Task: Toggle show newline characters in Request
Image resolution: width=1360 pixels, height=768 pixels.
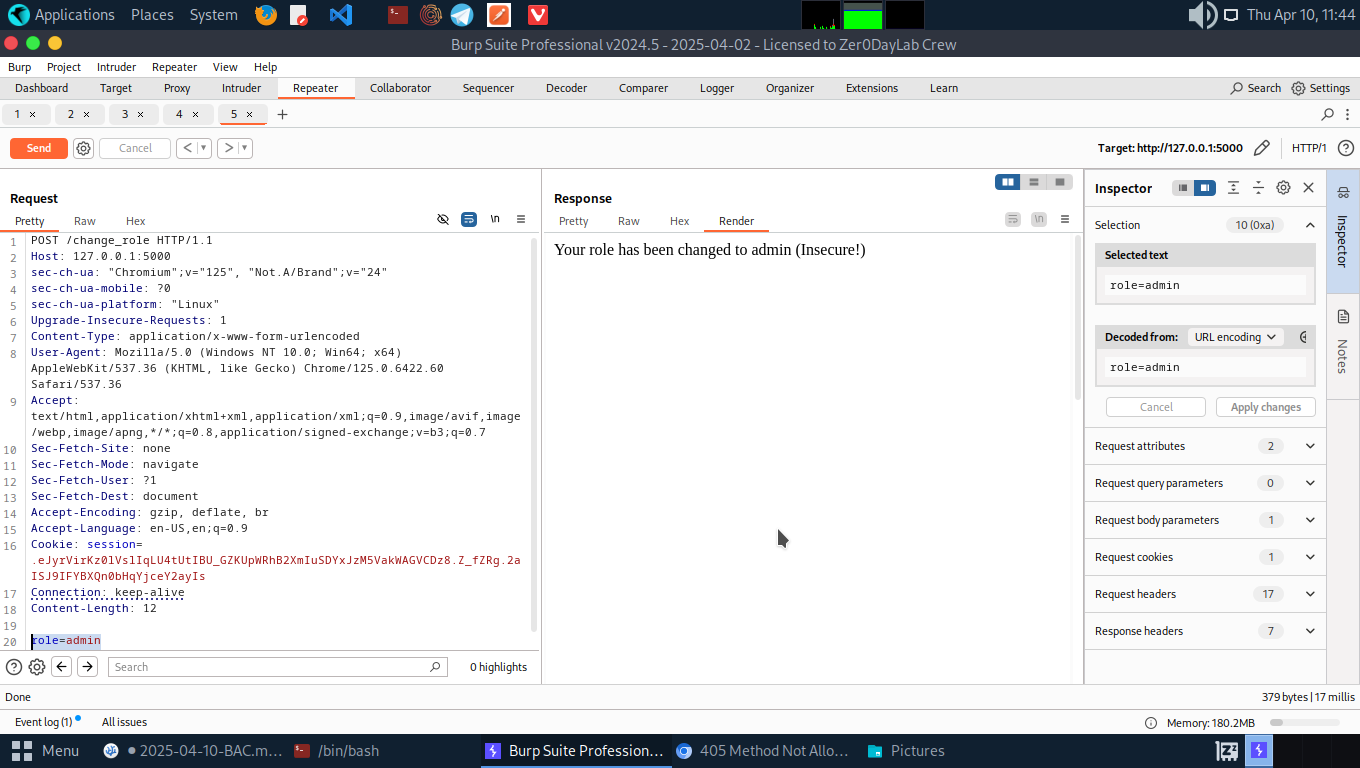Action: (x=495, y=219)
